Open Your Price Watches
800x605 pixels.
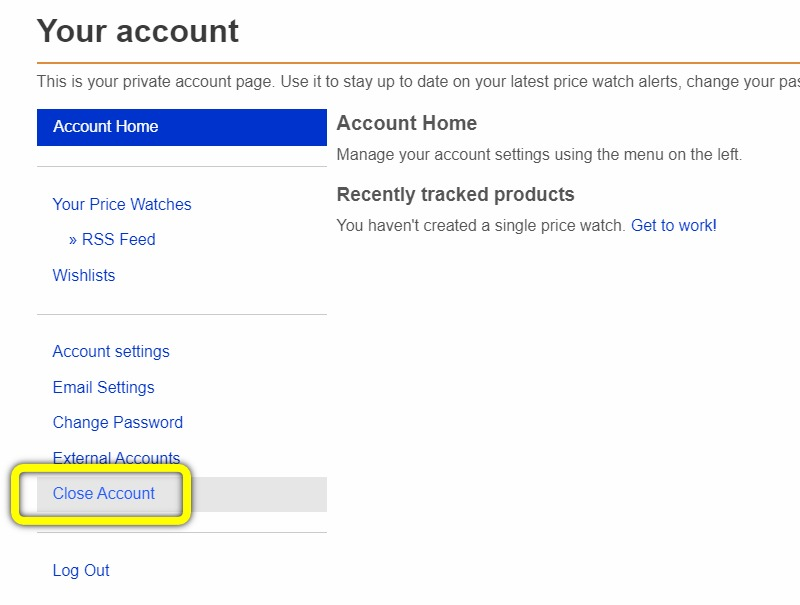[x=122, y=204]
